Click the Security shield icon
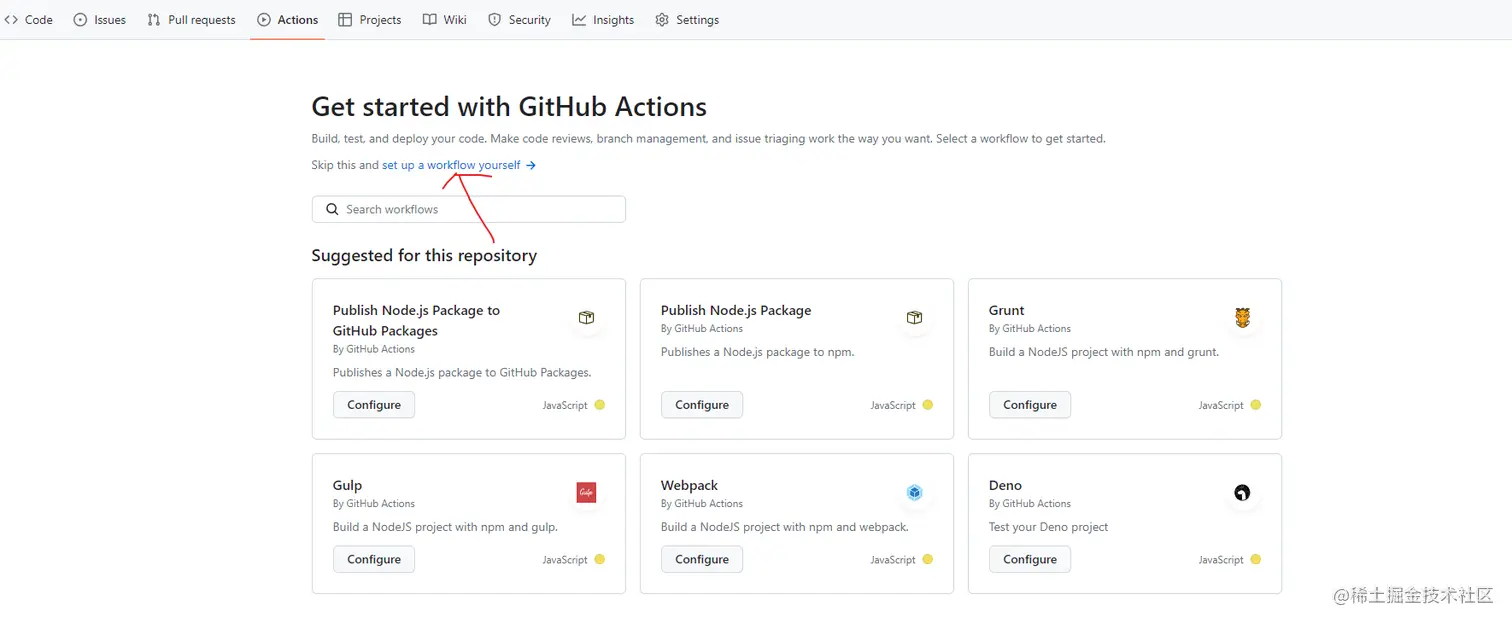This screenshot has height=624, width=1512. [x=494, y=20]
